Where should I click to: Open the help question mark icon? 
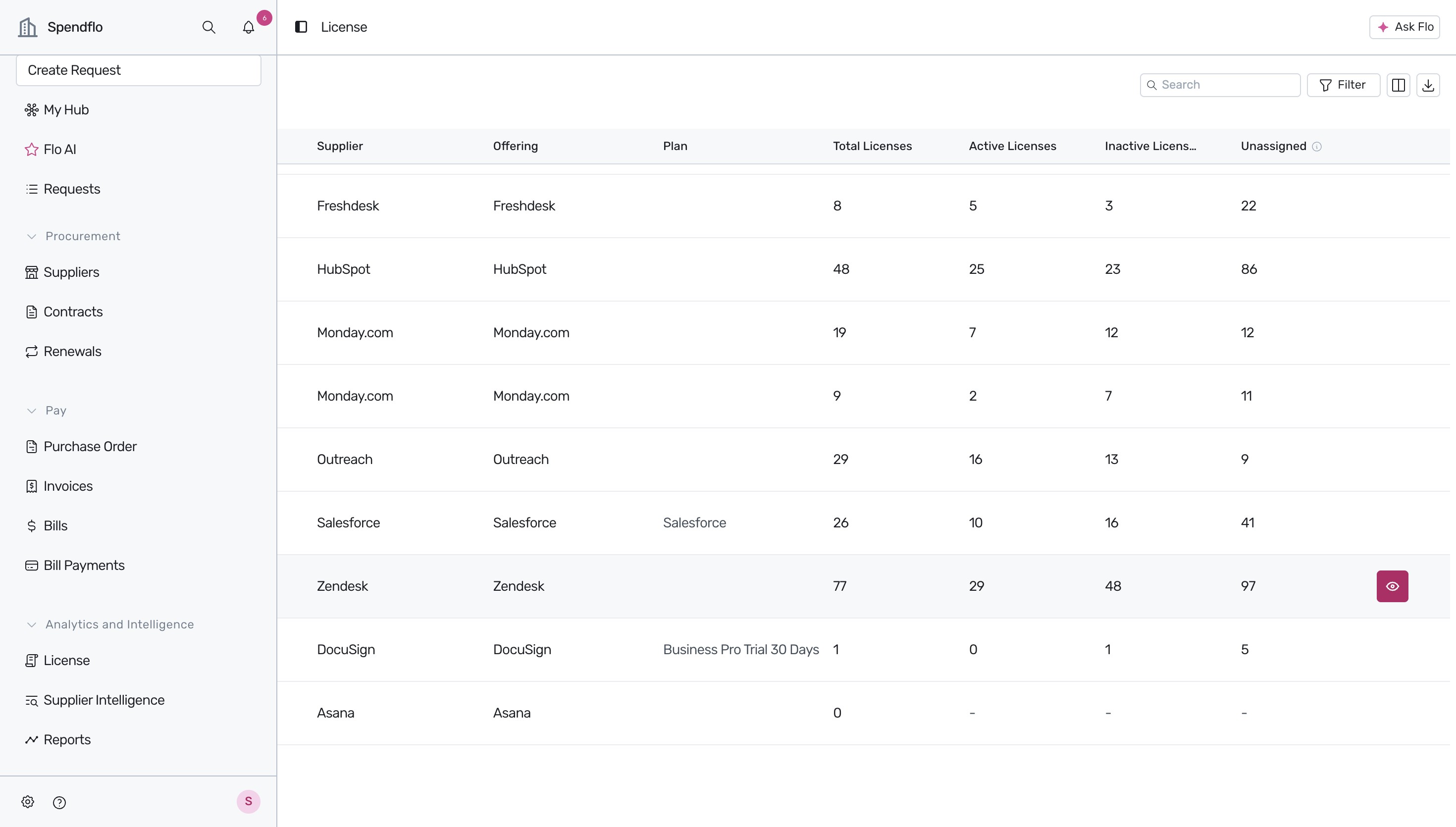59,803
